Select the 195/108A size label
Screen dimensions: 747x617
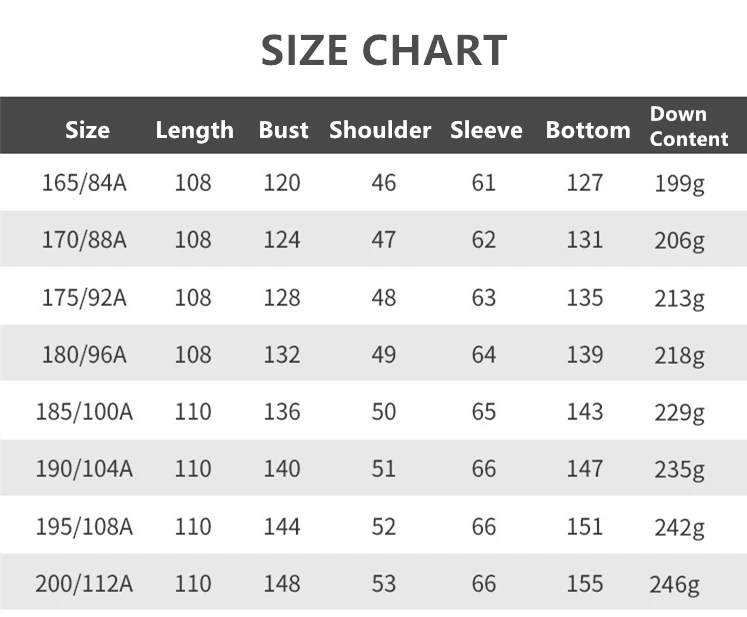tap(85, 526)
